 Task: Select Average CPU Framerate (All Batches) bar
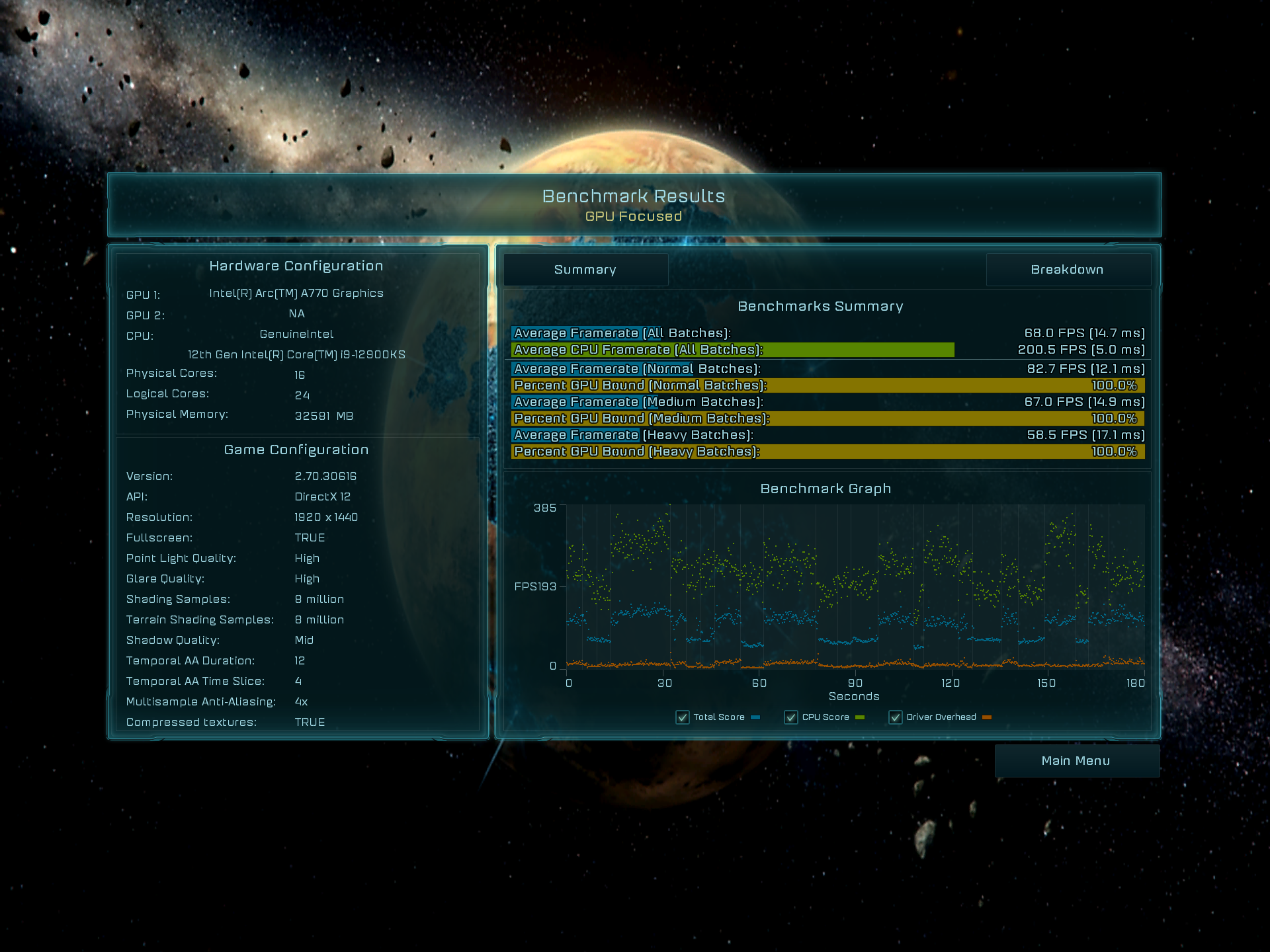733,350
